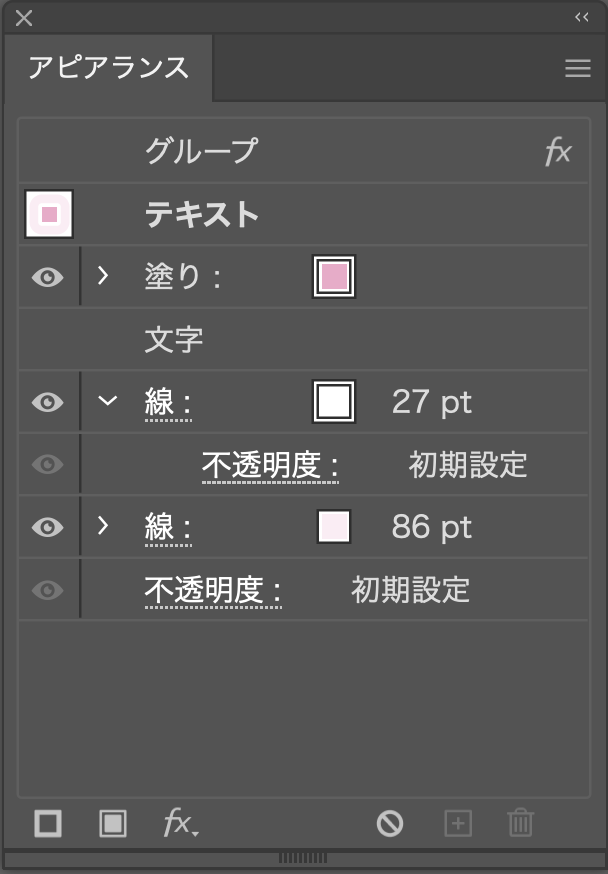Open the Appearance panel hamburger menu
This screenshot has height=874, width=608.
coord(577,68)
